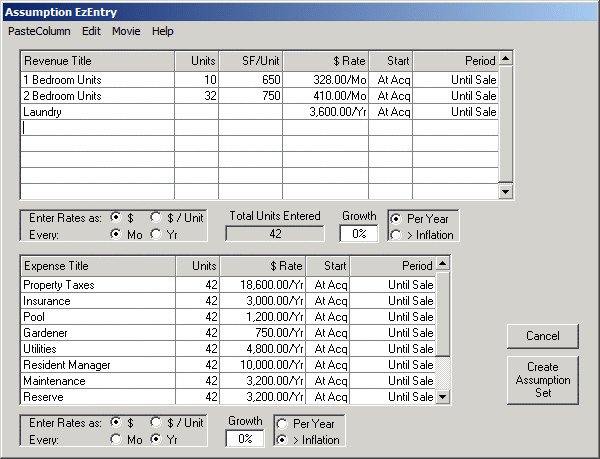Click the revenue table scroll down arrow
Screen dimensions: 600x459
[x=505, y=192]
